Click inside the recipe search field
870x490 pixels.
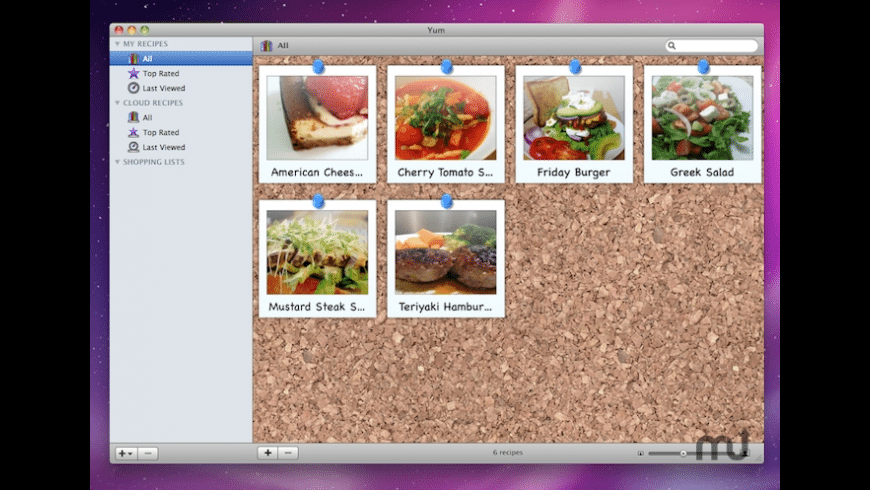[715, 46]
